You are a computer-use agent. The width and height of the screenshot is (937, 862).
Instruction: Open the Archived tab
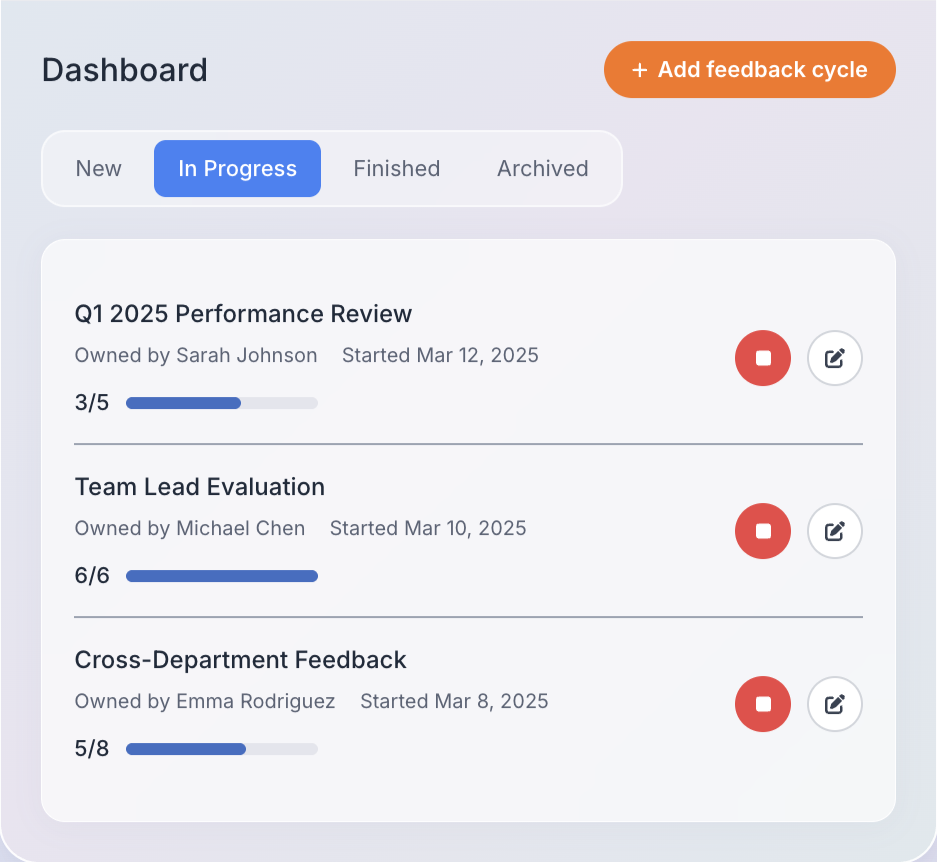point(542,168)
